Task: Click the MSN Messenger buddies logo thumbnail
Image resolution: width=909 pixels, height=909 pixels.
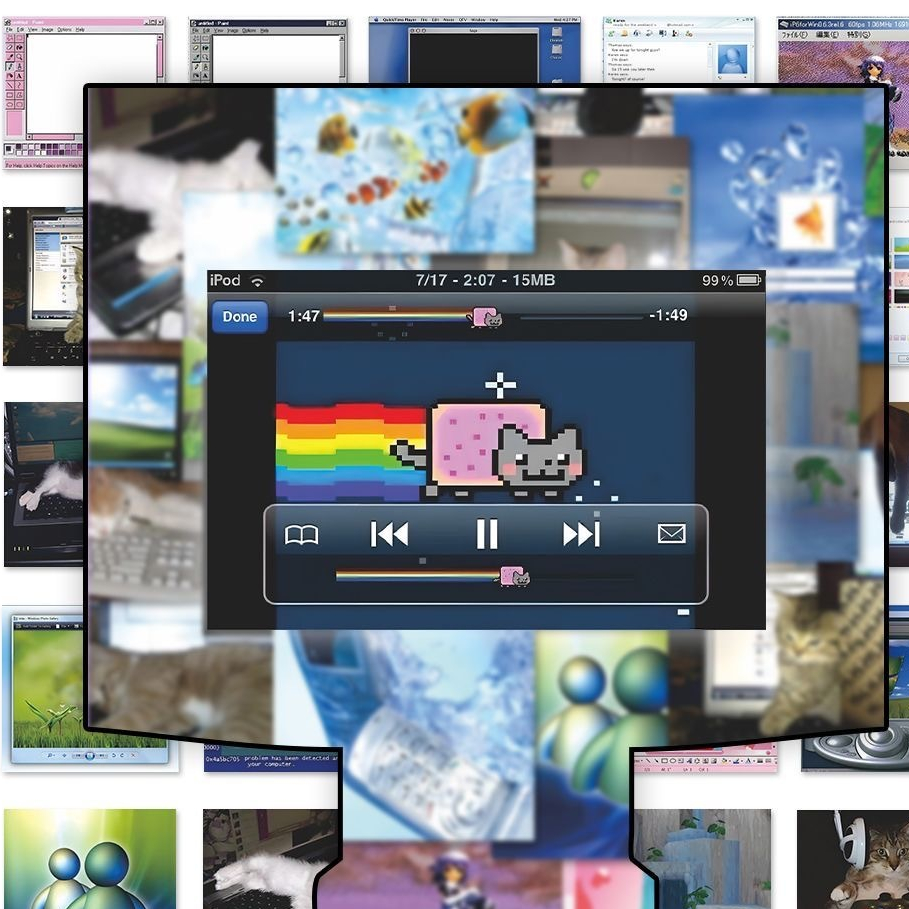Action: pyautogui.click(x=90, y=859)
